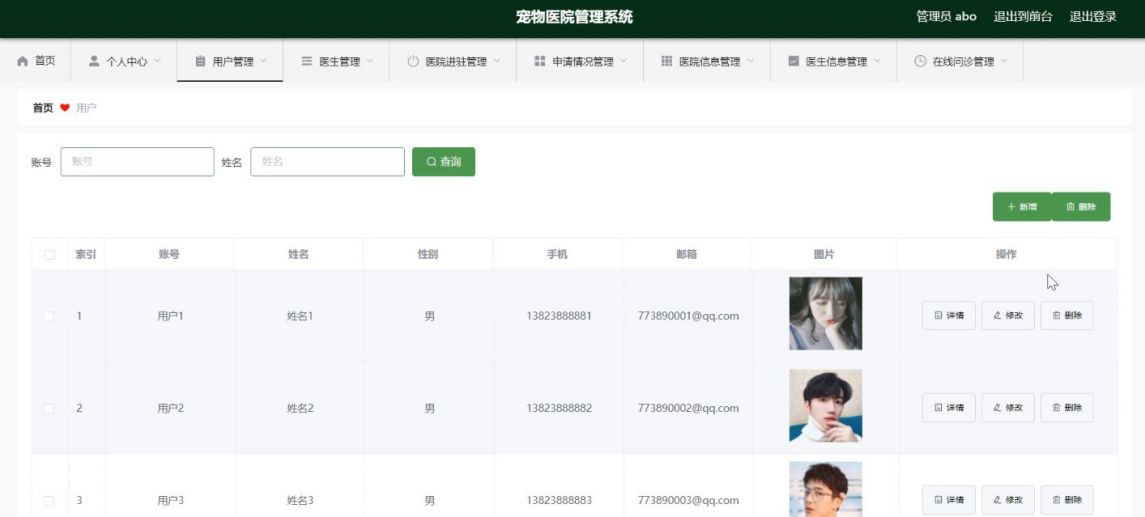
Task: Expand the 在线问诊管理 dropdown arrow
Action: (1004, 61)
